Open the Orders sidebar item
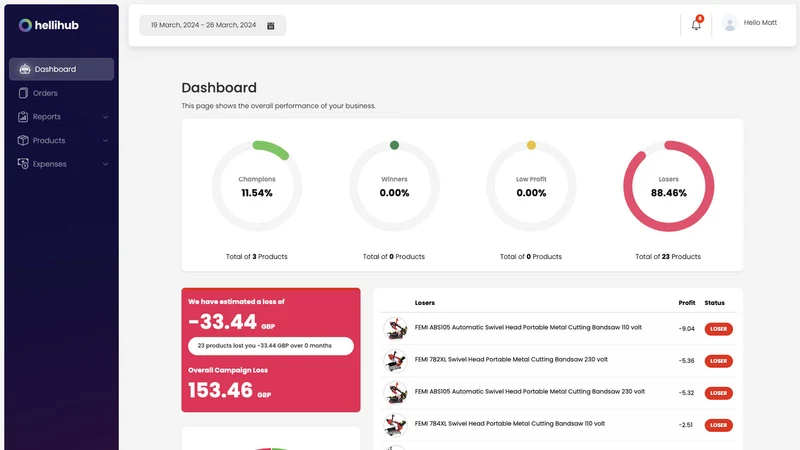This screenshot has width=800, height=450. [x=61, y=93]
